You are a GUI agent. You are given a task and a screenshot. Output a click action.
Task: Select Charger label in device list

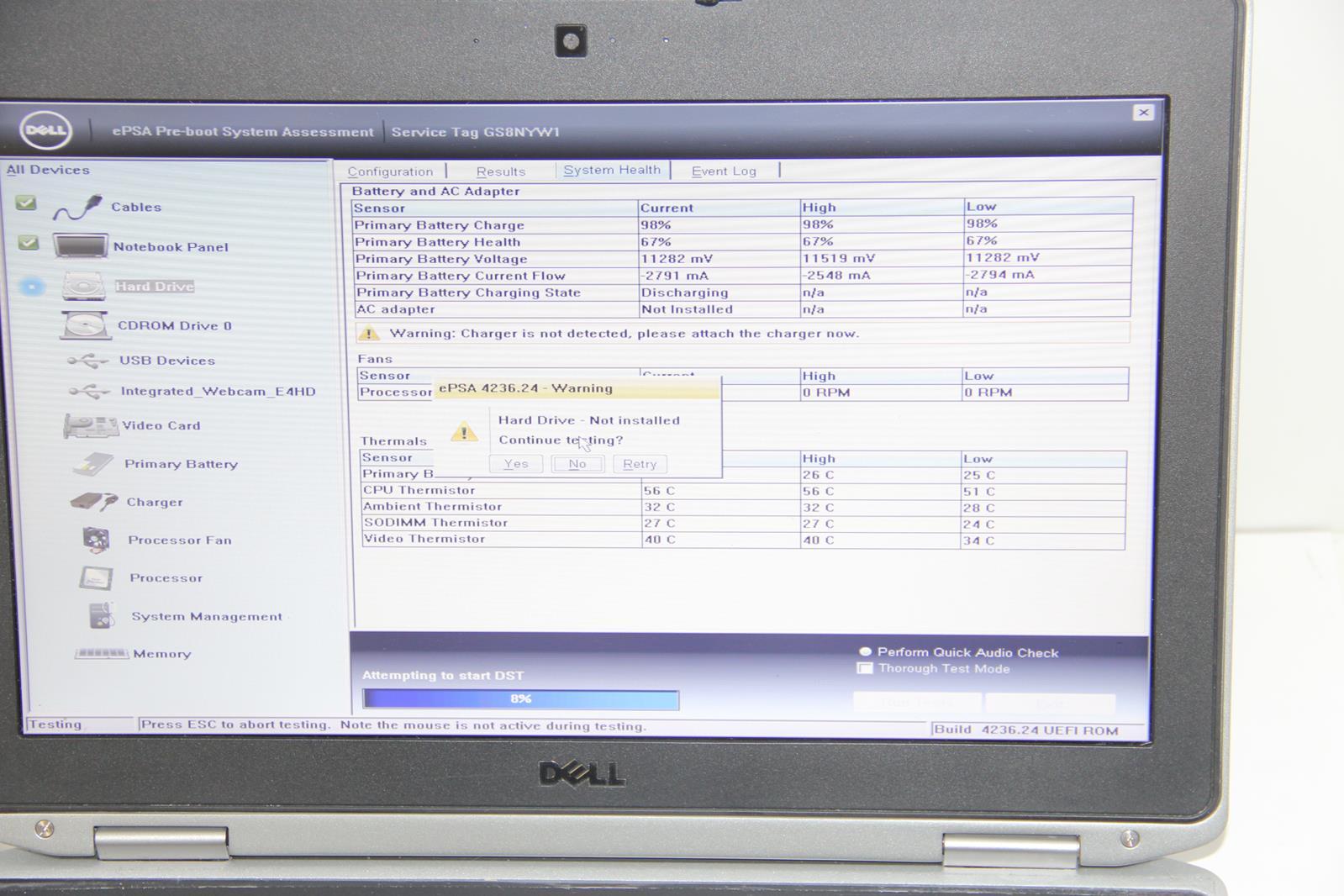(x=155, y=502)
